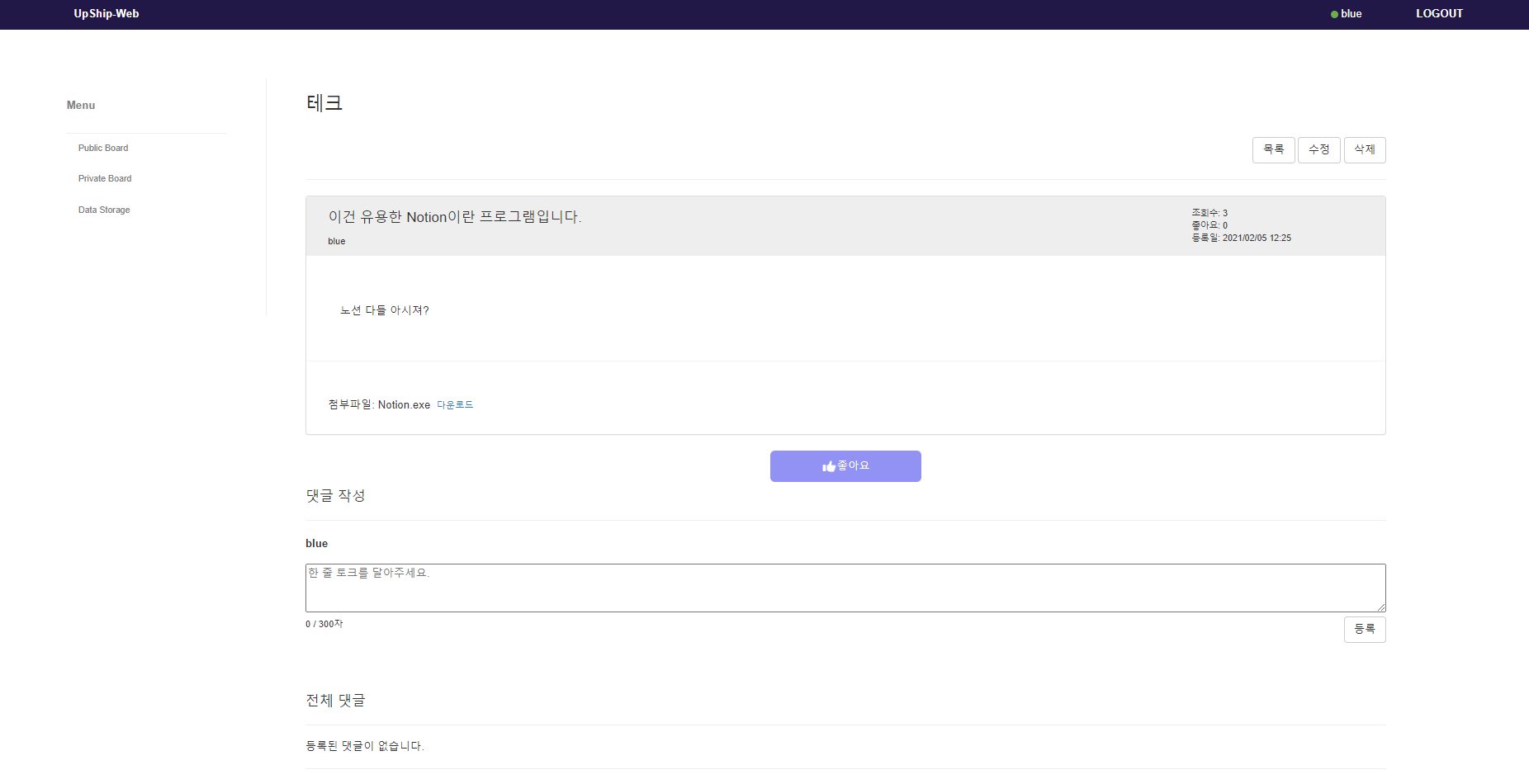This screenshot has width=1529, height=784.
Task: Click the thumbs-up icon on the like button
Action: pyautogui.click(x=828, y=465)
